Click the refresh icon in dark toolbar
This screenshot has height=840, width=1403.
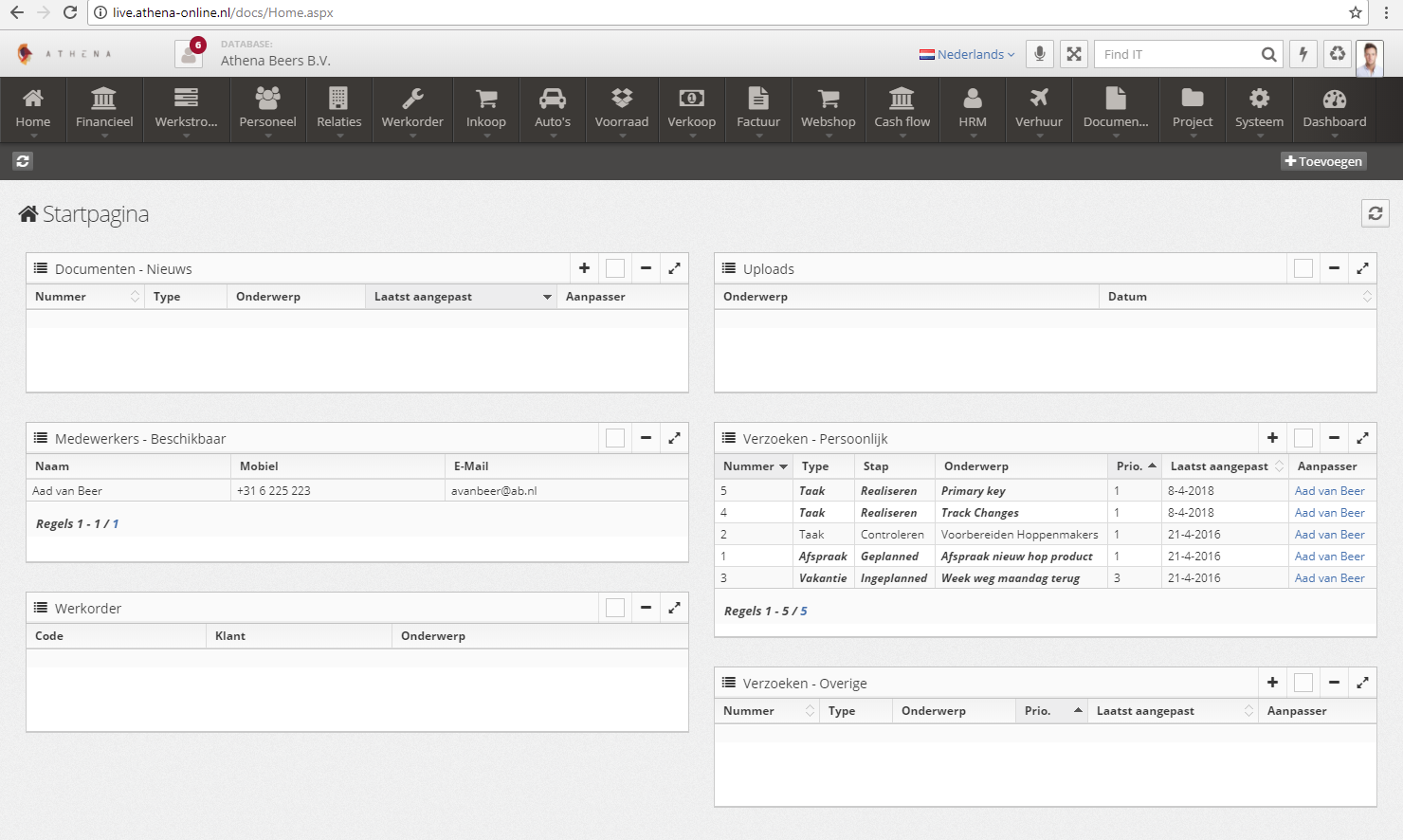point(23,161)
